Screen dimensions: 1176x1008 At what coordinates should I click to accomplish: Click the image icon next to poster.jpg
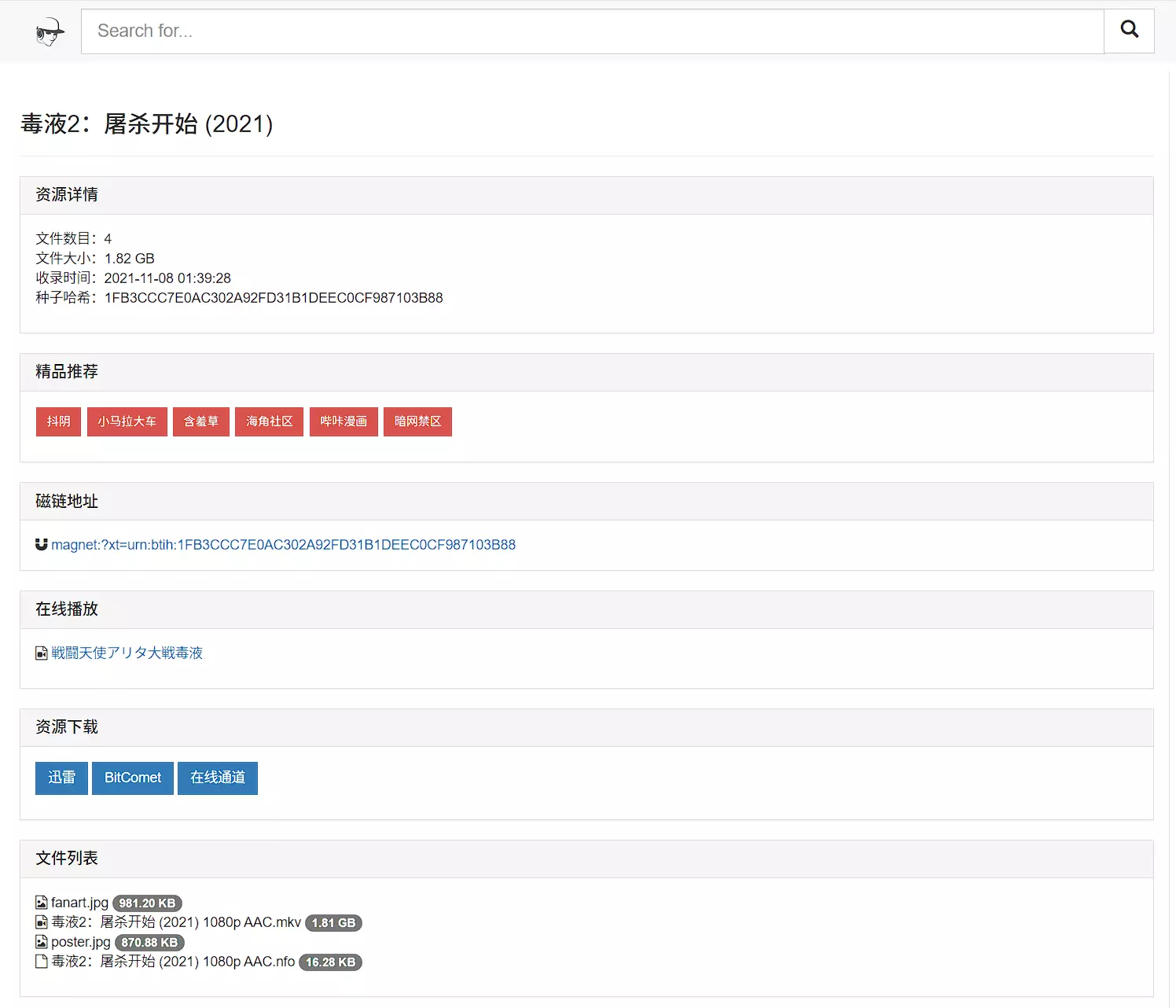tap(42, 942)
